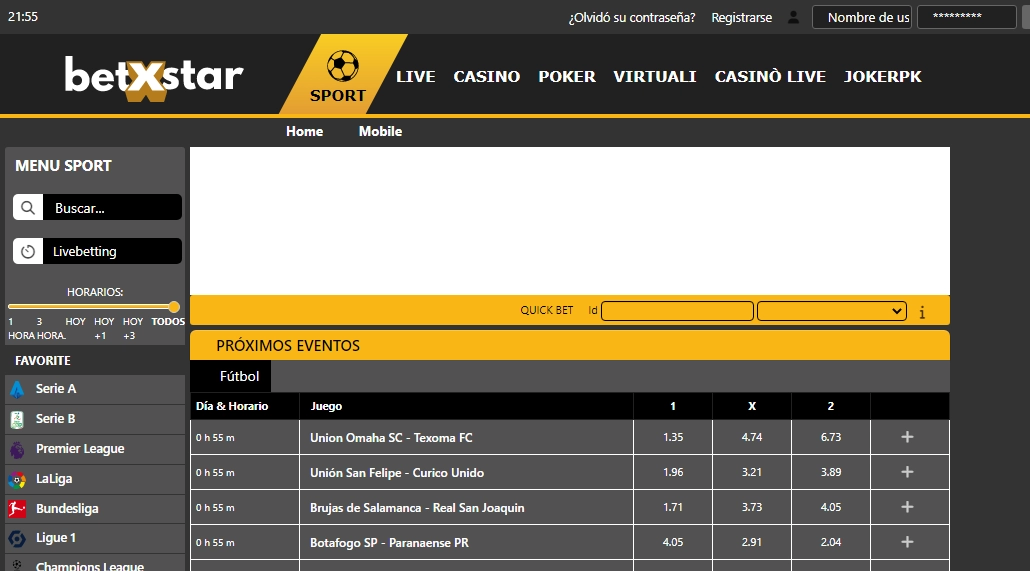This screenshot has width=1030, height=571.
Task: Open Unión San Felipe - Curico Unido match
Action: click(397, 472)
